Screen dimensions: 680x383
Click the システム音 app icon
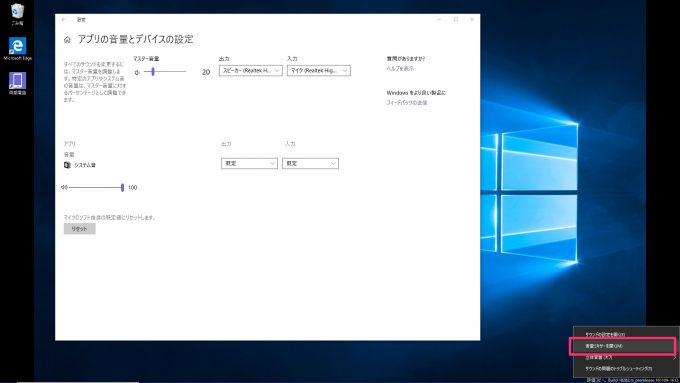[x=67, y=165]
